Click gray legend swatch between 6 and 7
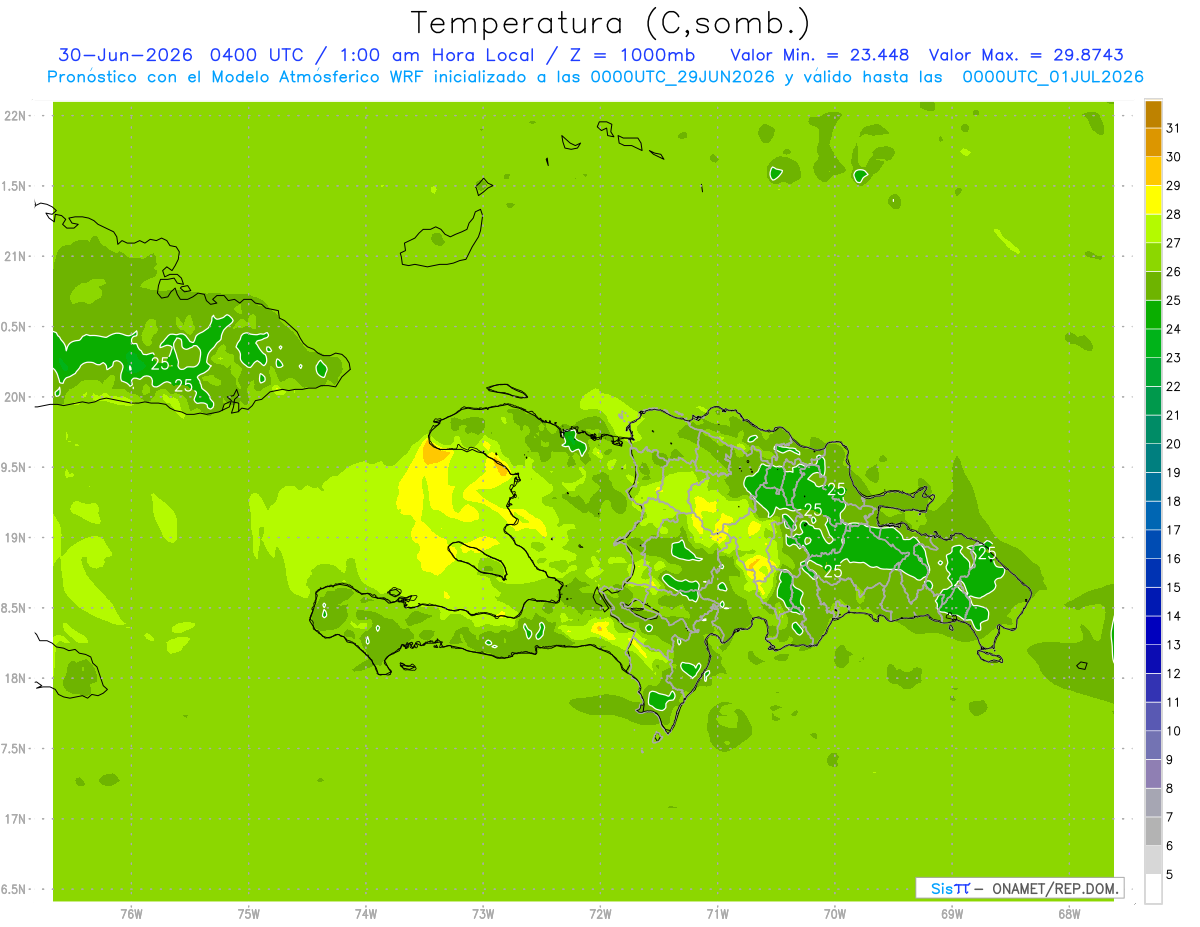 1154,831
